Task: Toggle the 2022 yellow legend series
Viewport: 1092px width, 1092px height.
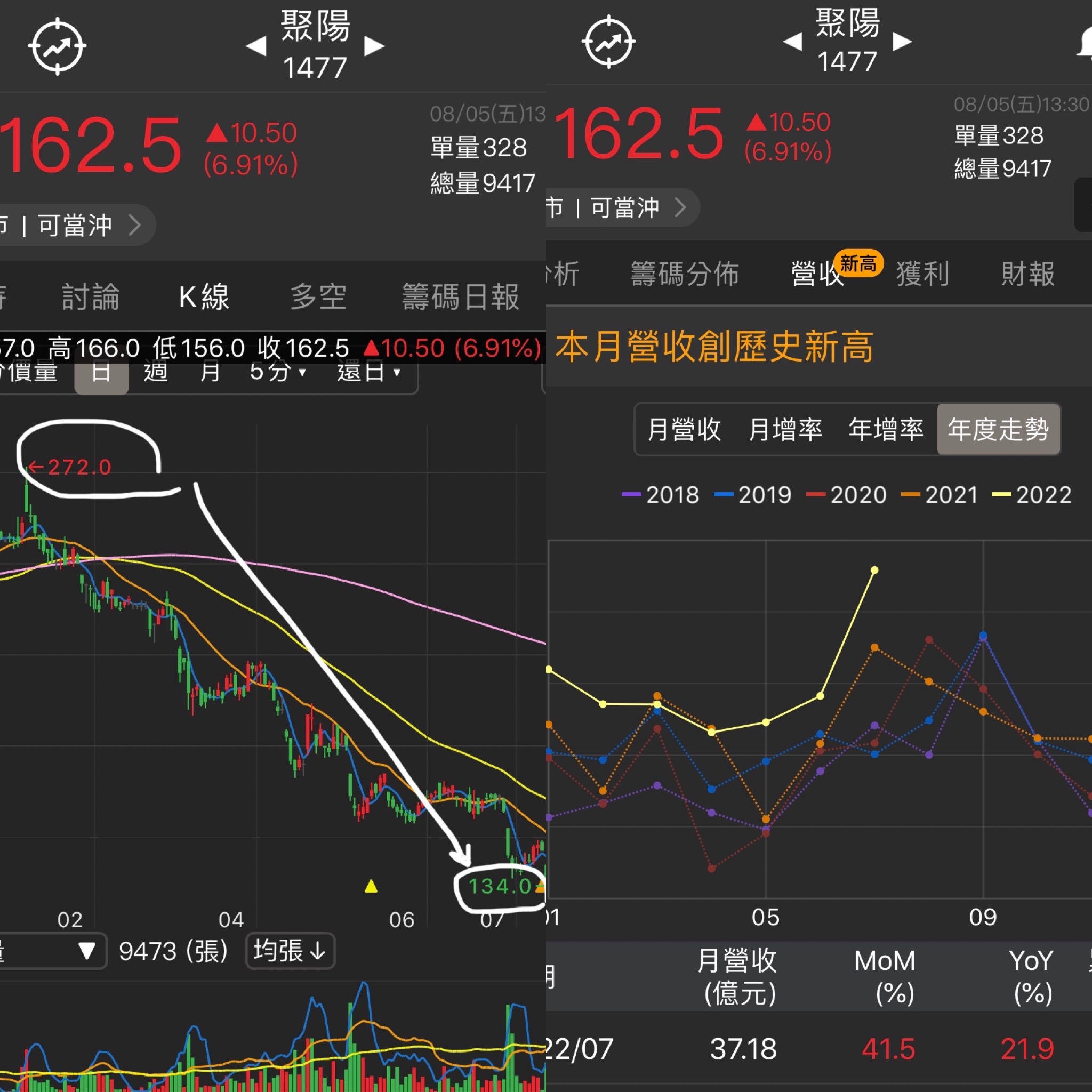Action: pos(1032,495)
